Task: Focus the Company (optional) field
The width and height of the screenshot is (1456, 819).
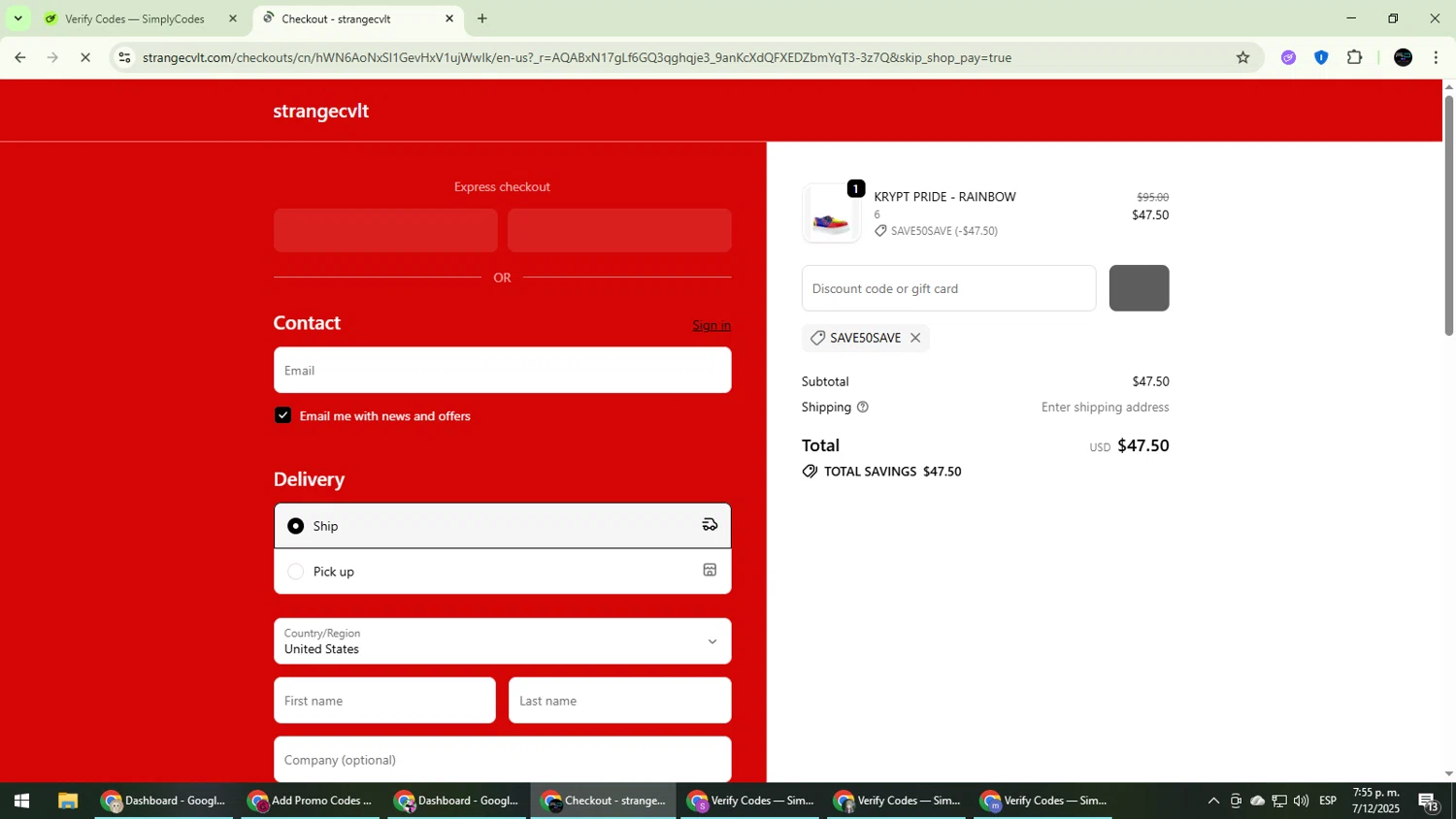Action: 502,760
